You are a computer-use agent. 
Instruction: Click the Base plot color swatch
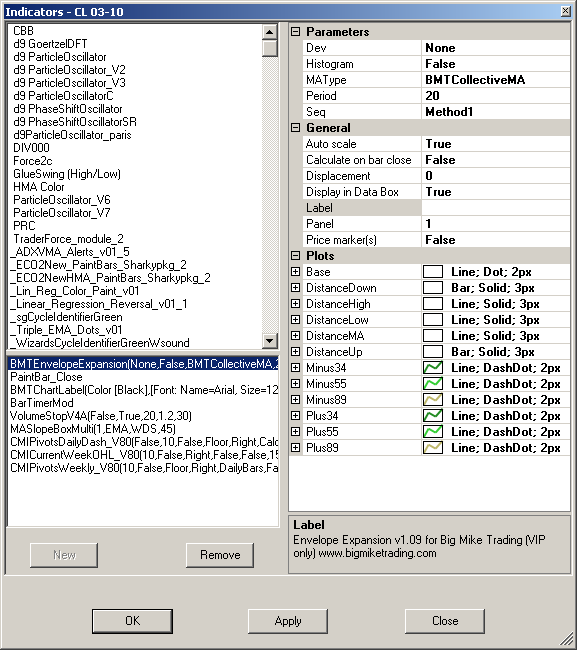tap(433, 272)
